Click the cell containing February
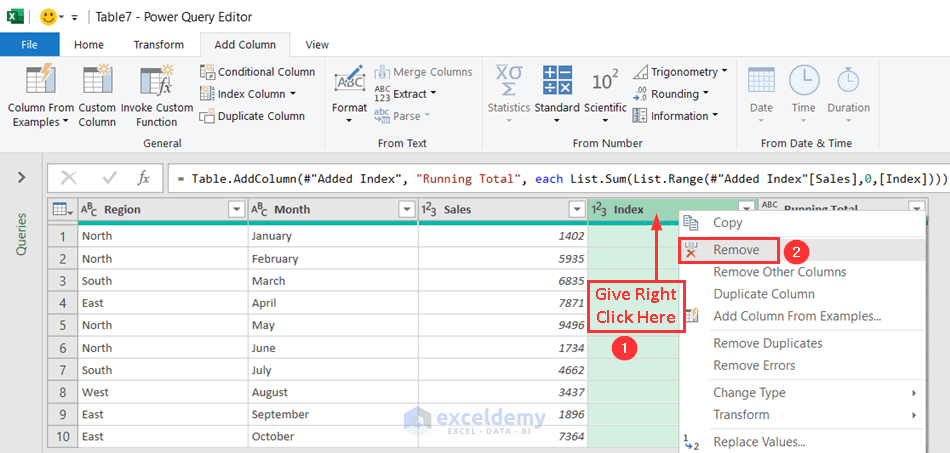Viewport: 950px width, 453px height. (333, 259)
